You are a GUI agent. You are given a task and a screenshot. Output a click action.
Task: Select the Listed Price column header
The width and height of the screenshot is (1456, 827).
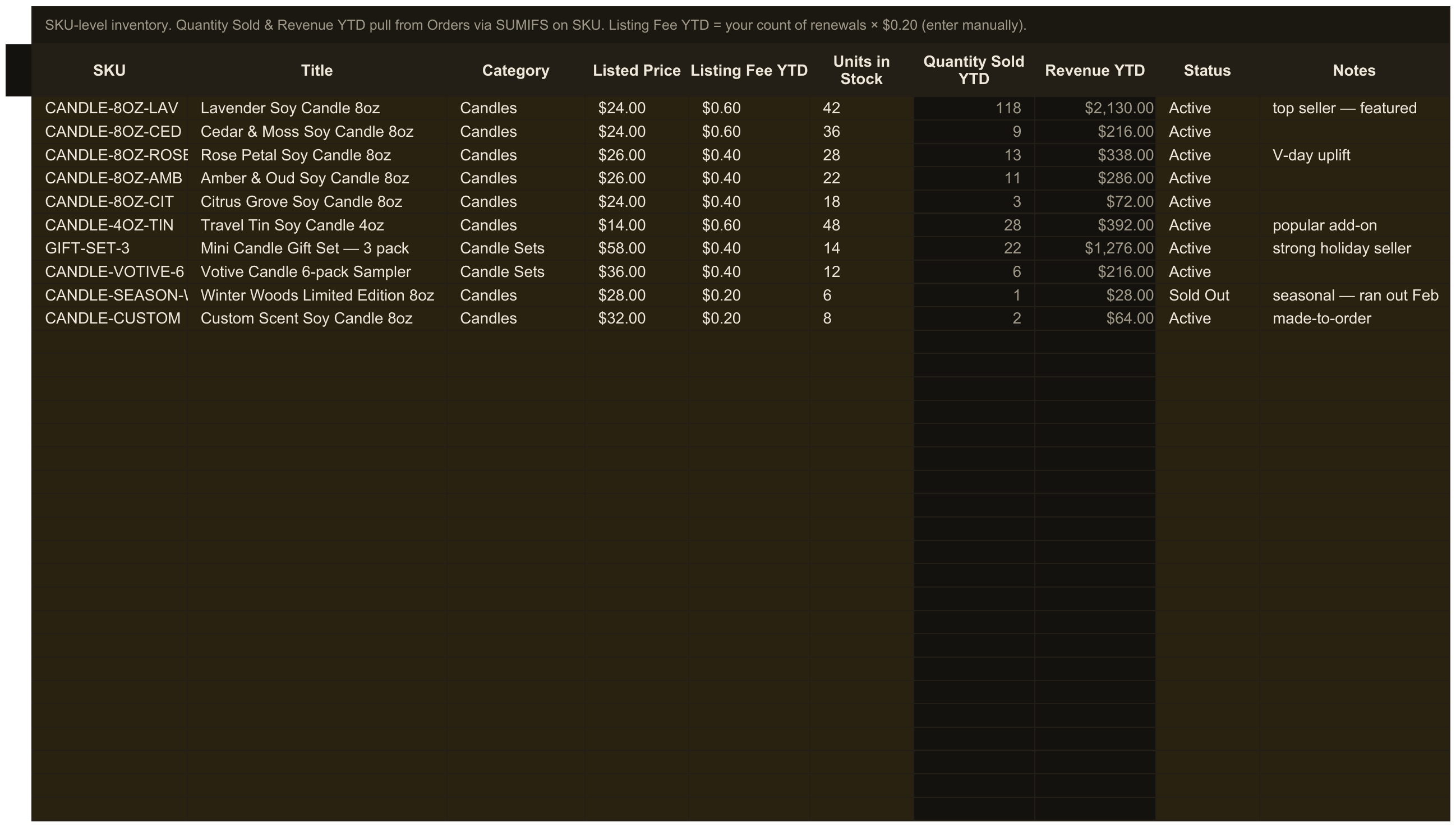click(x=636, y=71)
